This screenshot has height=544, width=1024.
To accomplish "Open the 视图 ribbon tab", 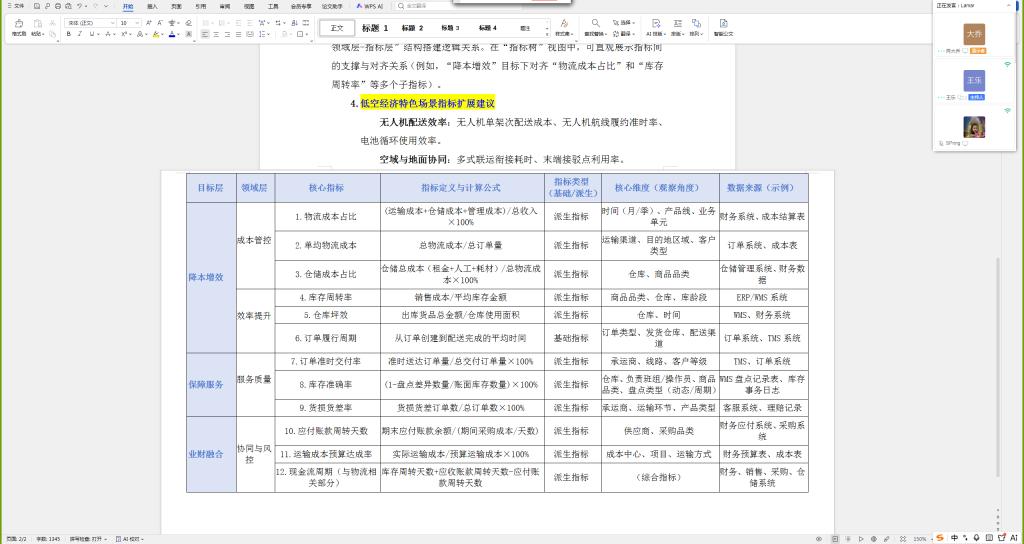I will 249,6.
